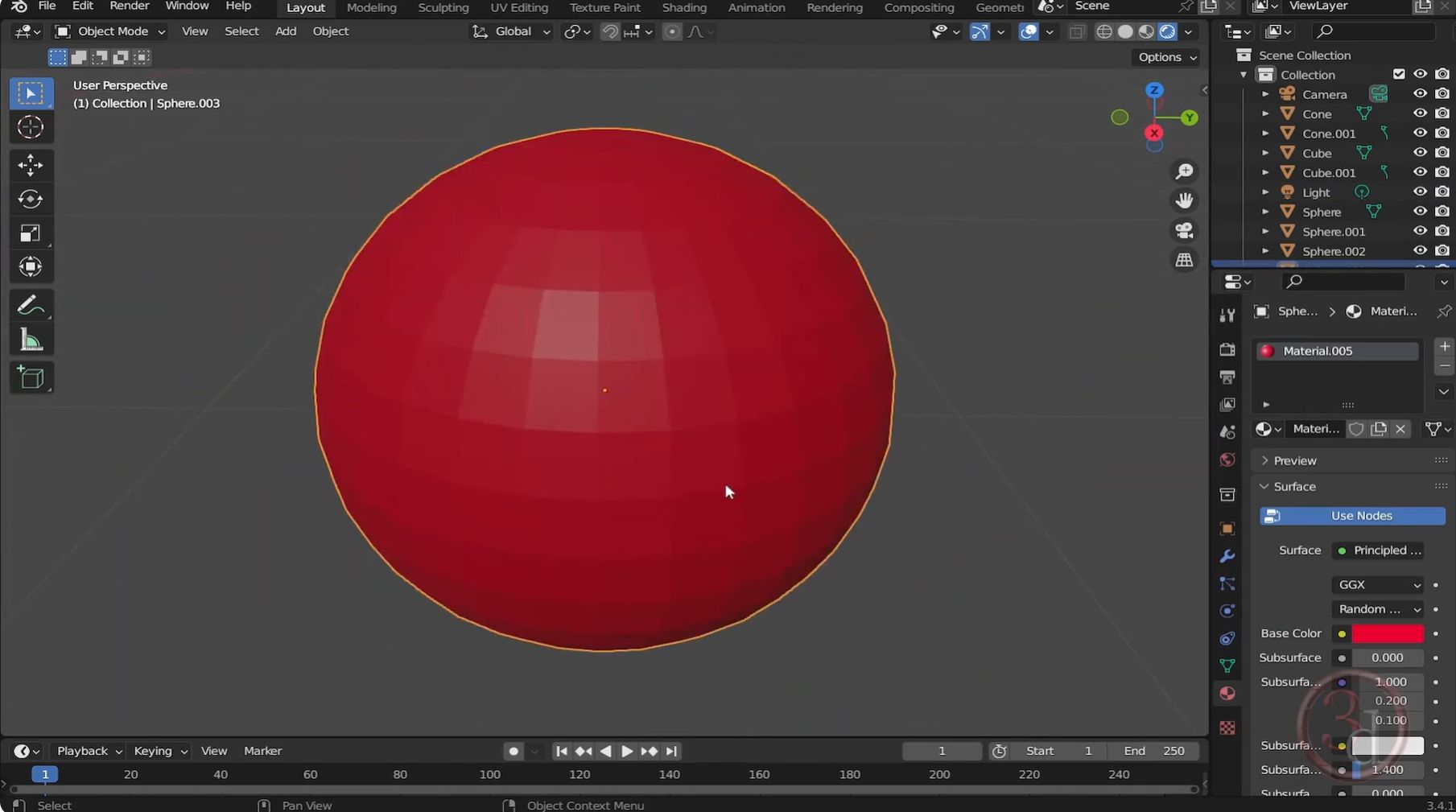
Task: Open the Options panel in viewport corner
Action: (x=1165, y=57)
